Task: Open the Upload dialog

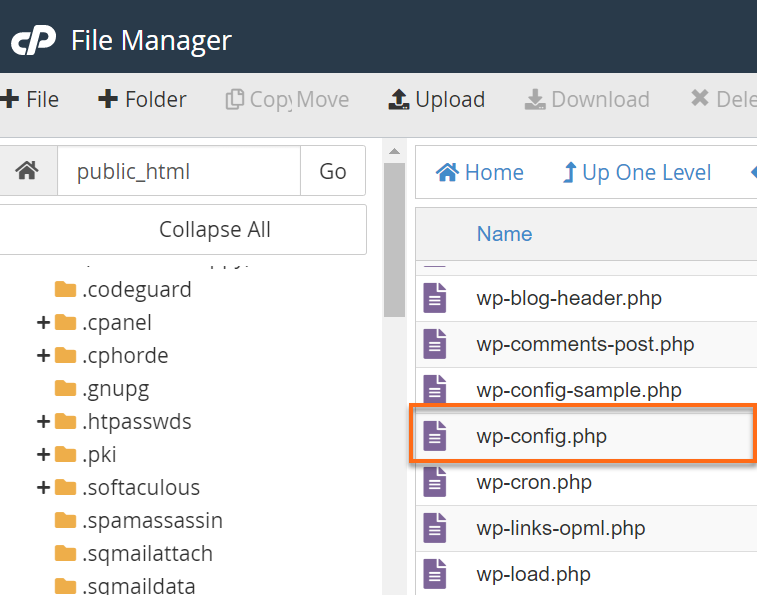Action: [437, 99]
